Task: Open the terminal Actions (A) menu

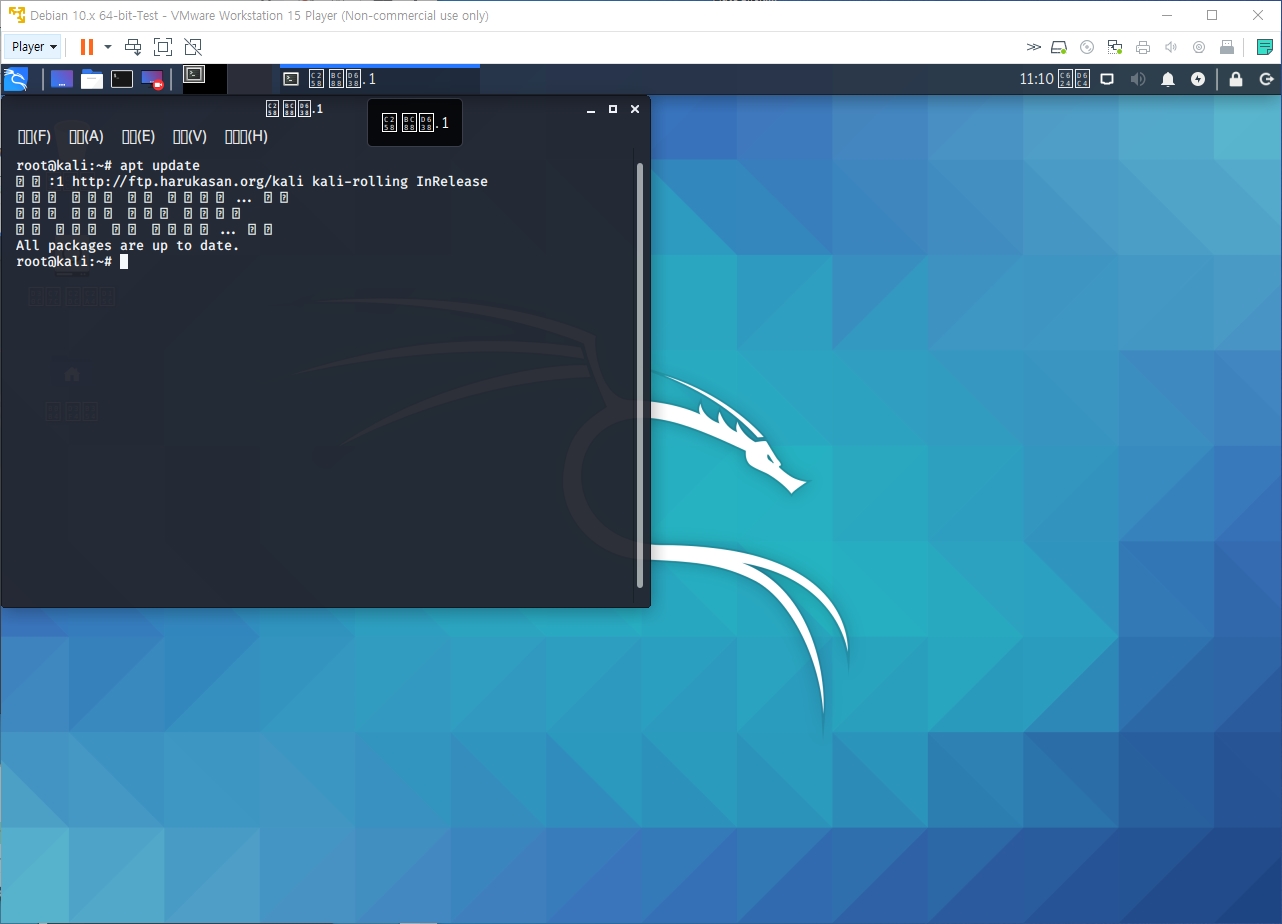Action: point(87,136)
